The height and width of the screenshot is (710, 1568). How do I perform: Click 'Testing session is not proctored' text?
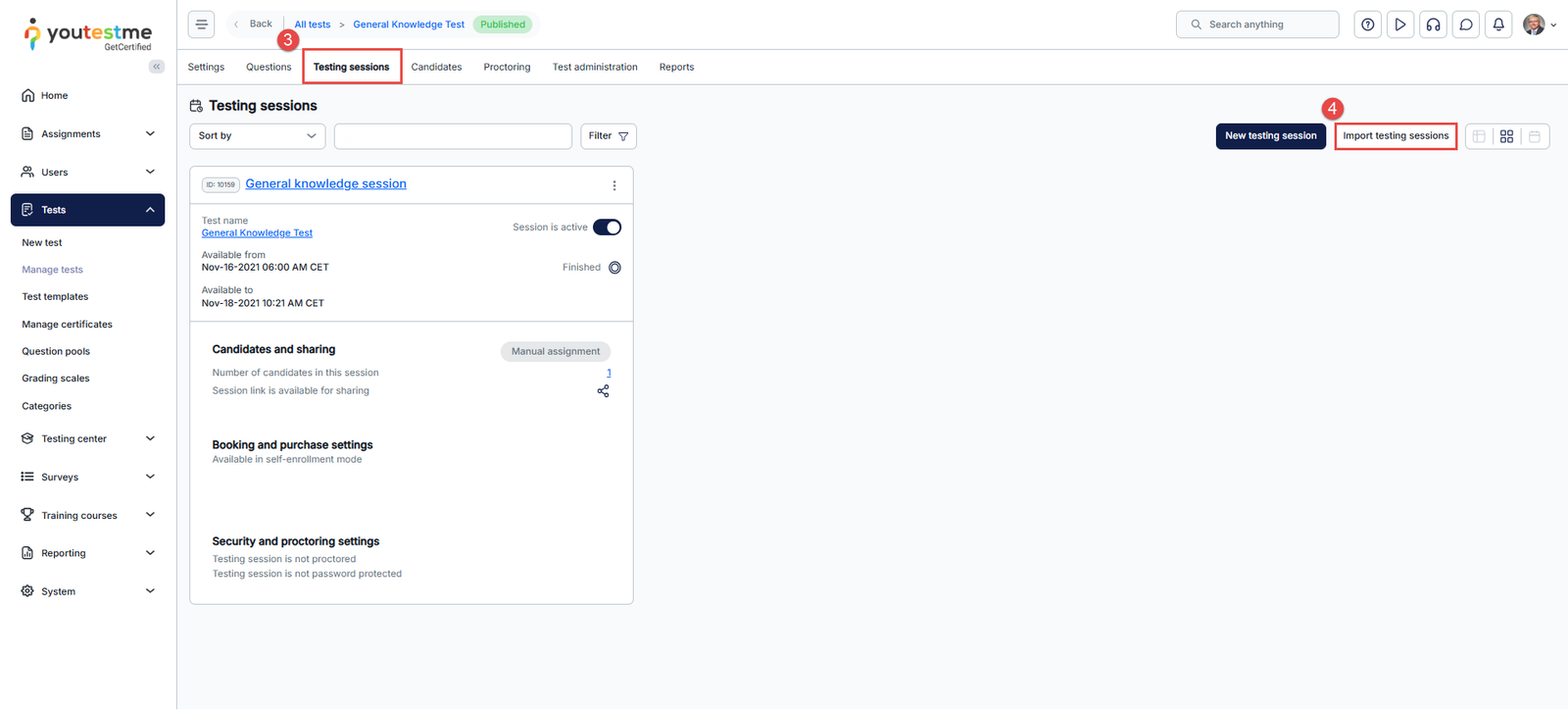(x=284, y=560)
